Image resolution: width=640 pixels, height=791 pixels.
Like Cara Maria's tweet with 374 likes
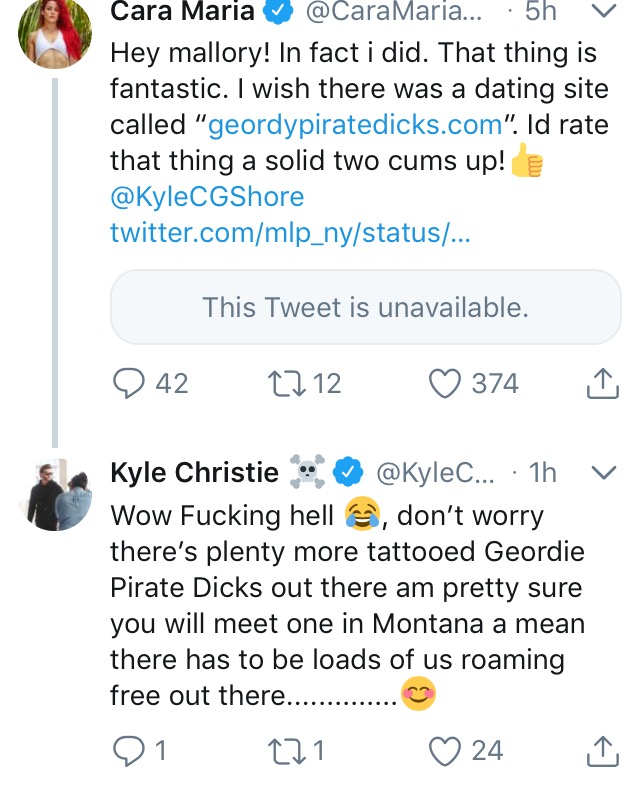coord(444,384)
